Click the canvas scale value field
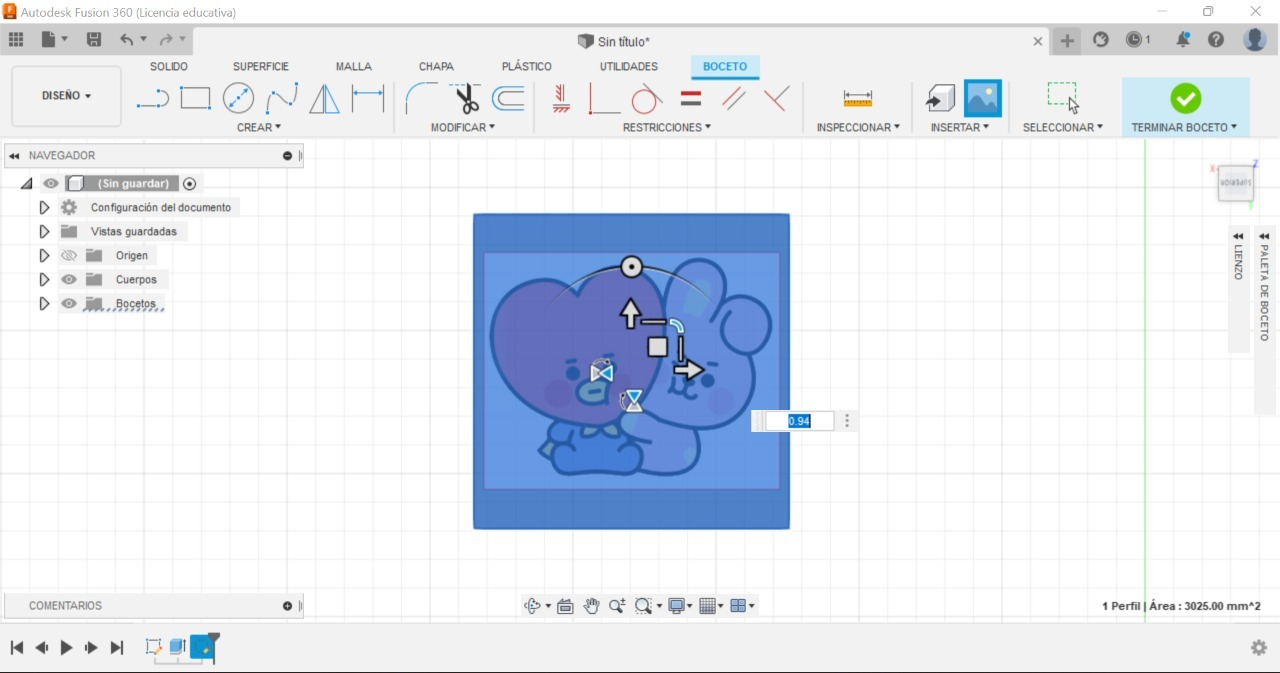1280x673 pixels. 799,421
